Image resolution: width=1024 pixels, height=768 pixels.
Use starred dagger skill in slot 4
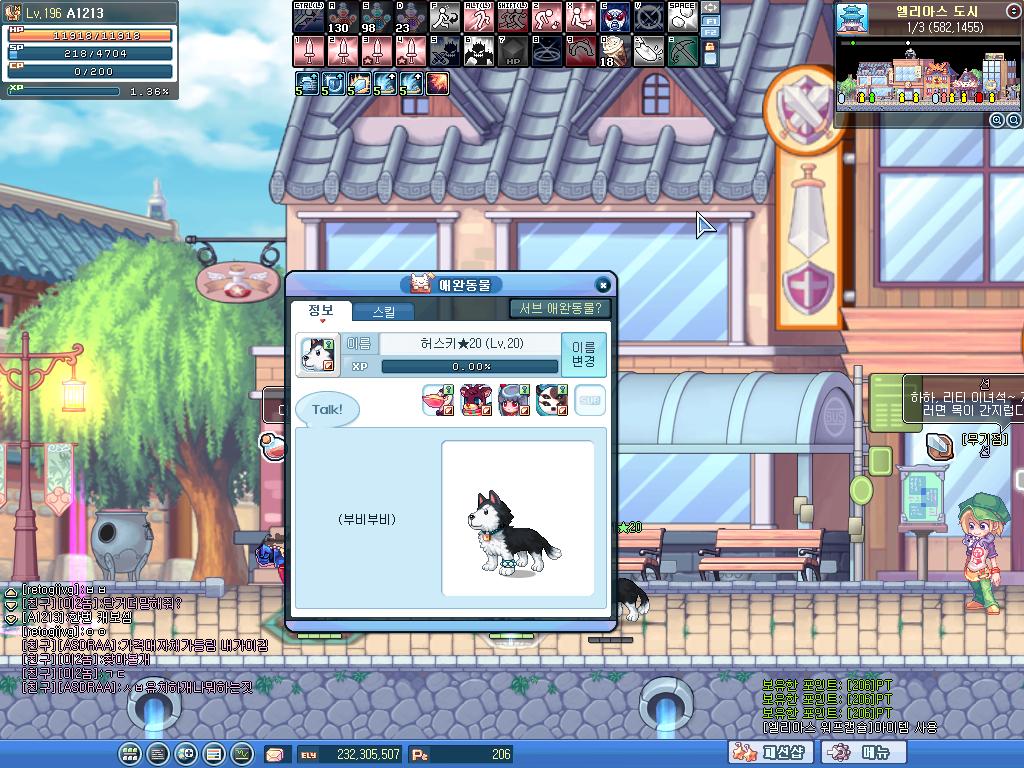(x=411, y=51)
